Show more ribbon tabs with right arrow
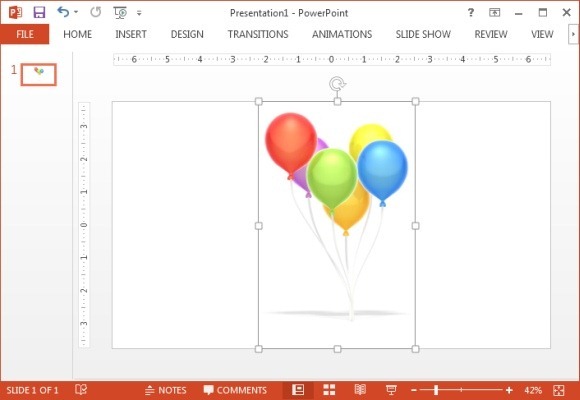Screen dimensions: 580x400 pos(573,34)
